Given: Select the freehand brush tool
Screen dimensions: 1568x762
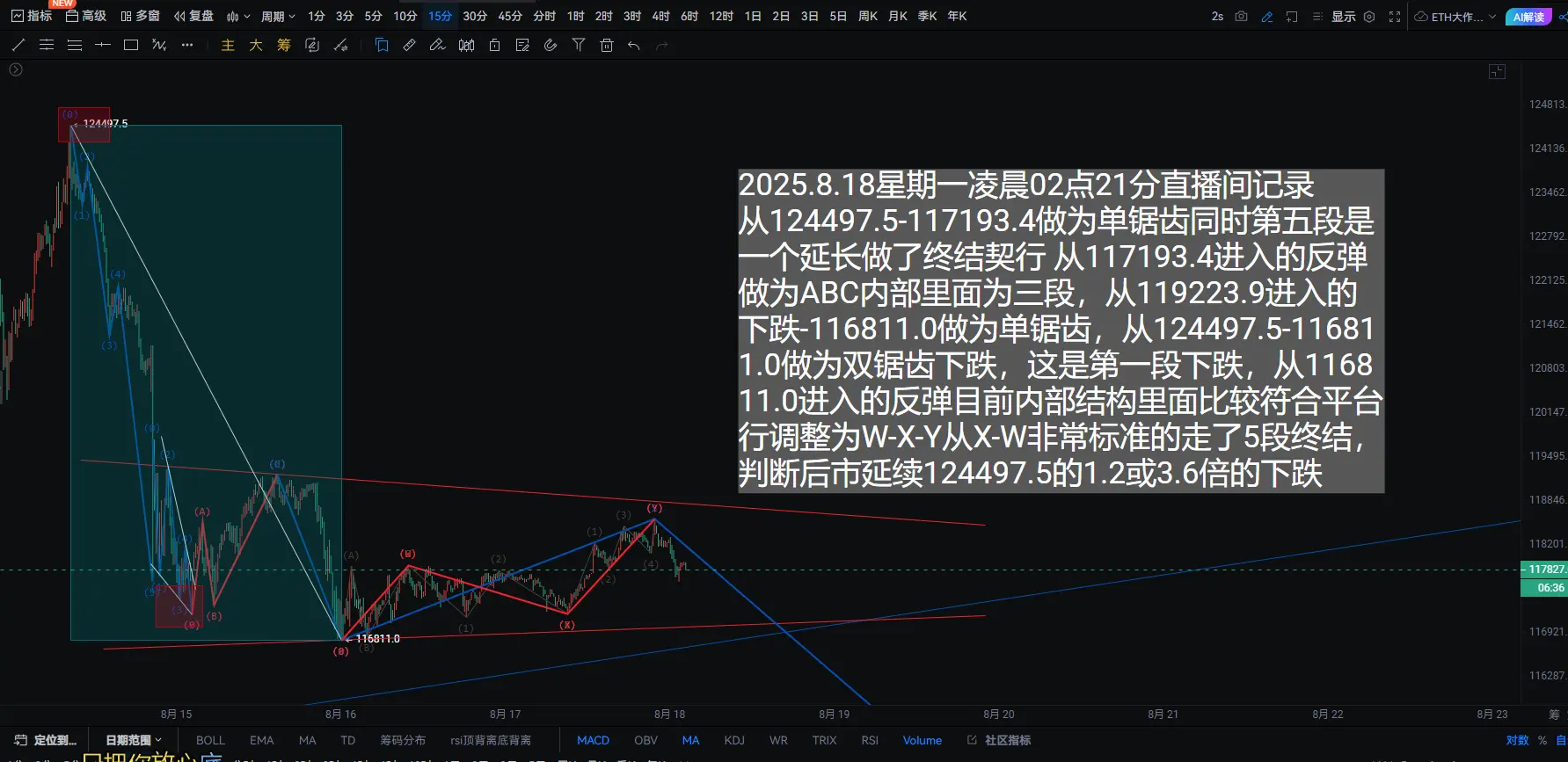Looking at the screenshot, I should coord(438,45).
